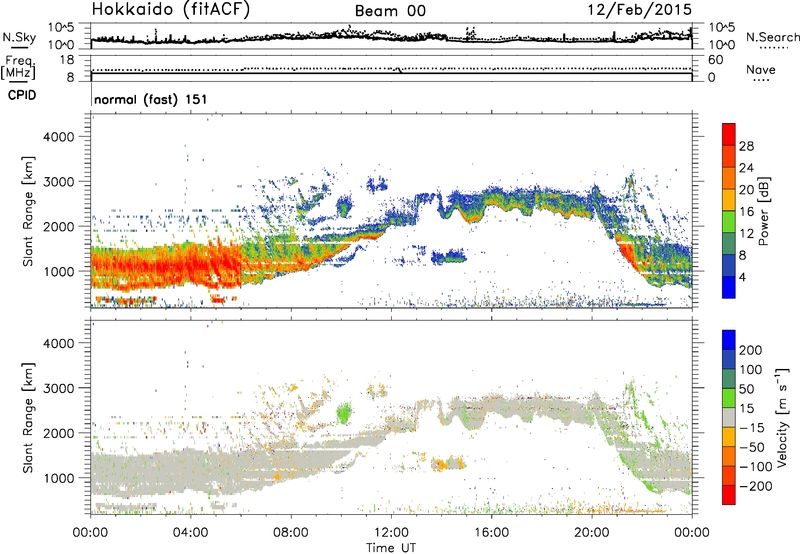Click the red top segment of power colorbar
Viewport: 800px width, 554px height.
point(729,134)
